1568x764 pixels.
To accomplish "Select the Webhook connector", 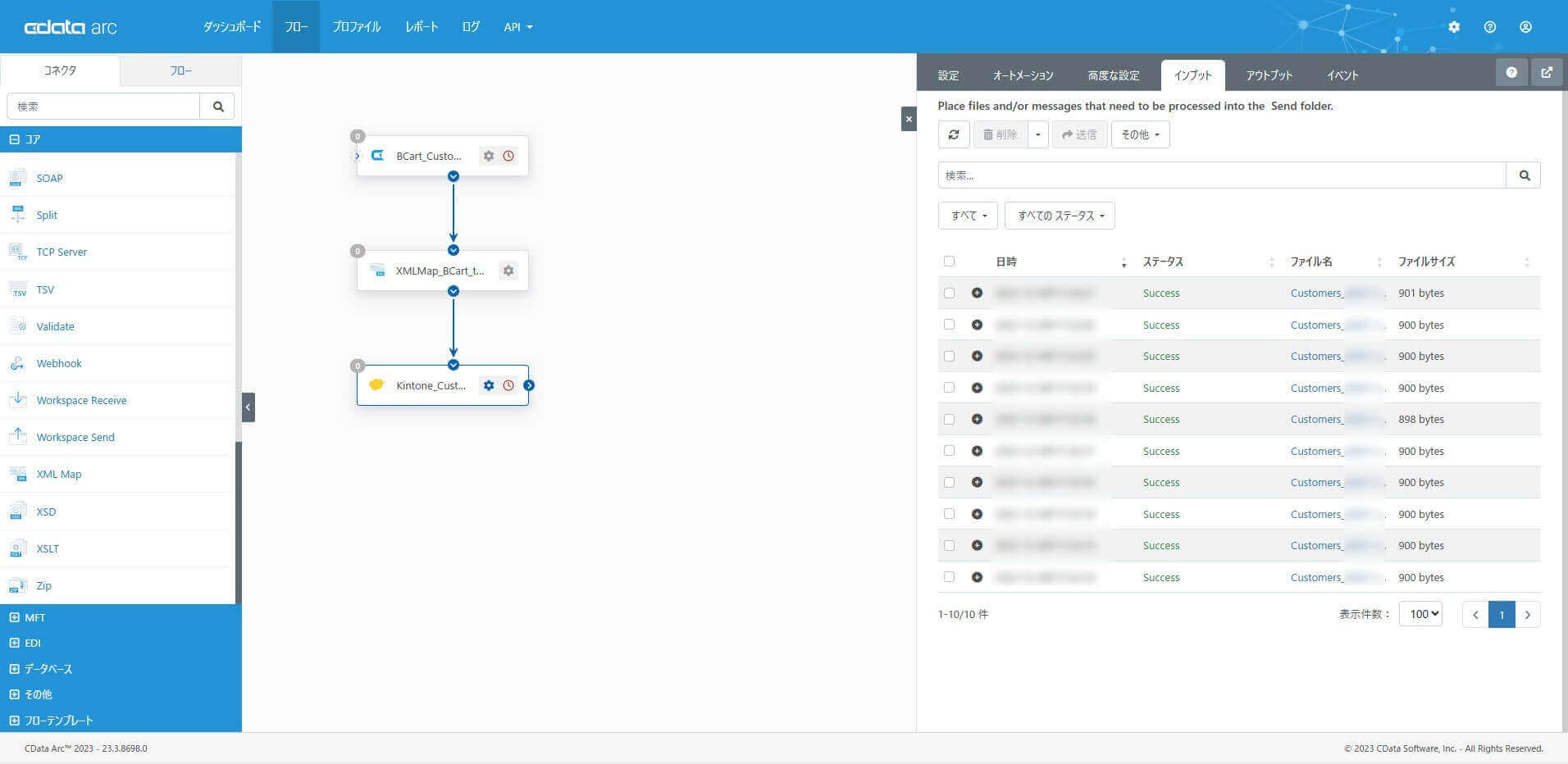I will (59, 363).
